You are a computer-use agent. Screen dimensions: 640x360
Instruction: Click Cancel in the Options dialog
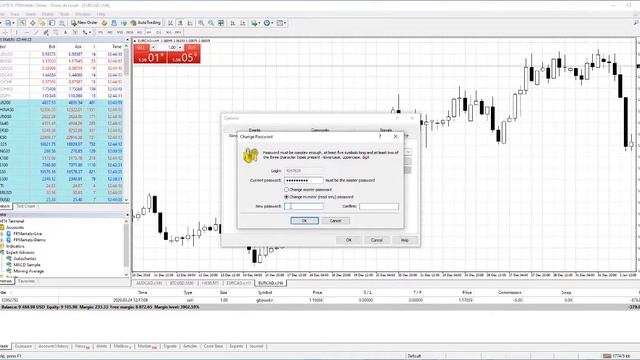[x=377, y=240]
